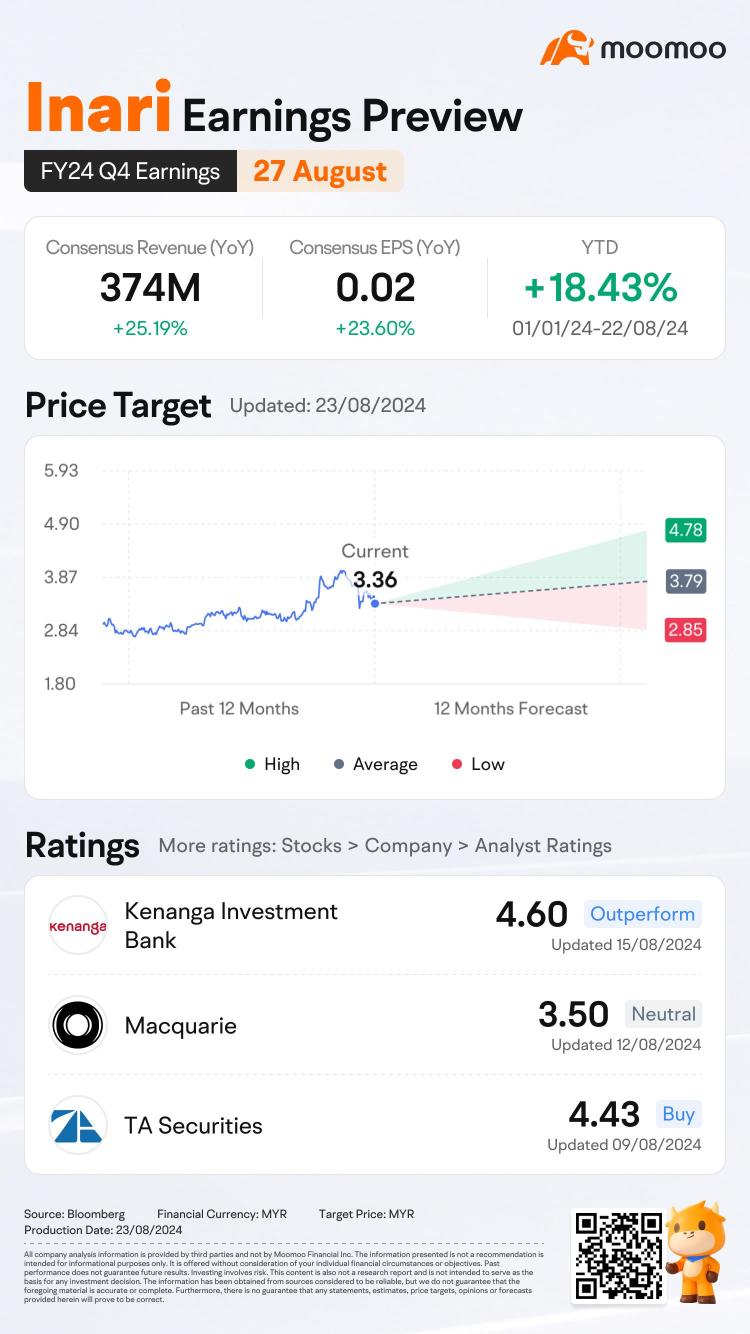Click the Consensus Revenue 374M value
The width and height of the screenshot is (750, 1334).
[x=150, y=288]
